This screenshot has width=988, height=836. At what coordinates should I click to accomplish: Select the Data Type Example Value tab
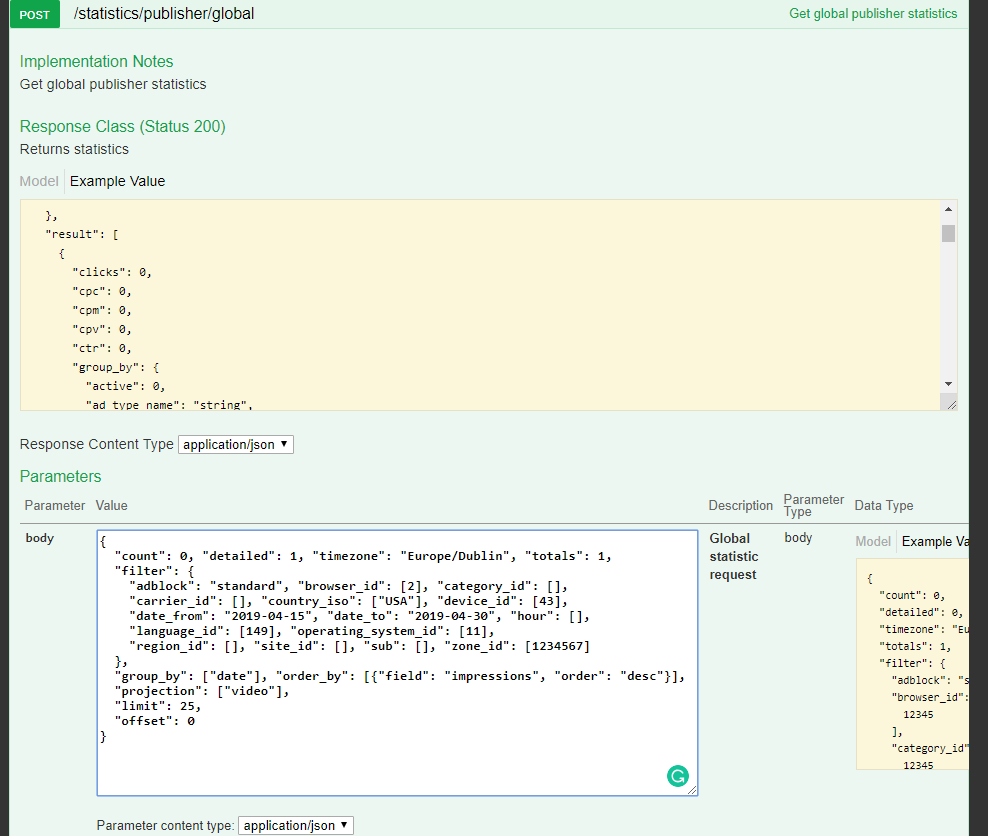point(935,542)
